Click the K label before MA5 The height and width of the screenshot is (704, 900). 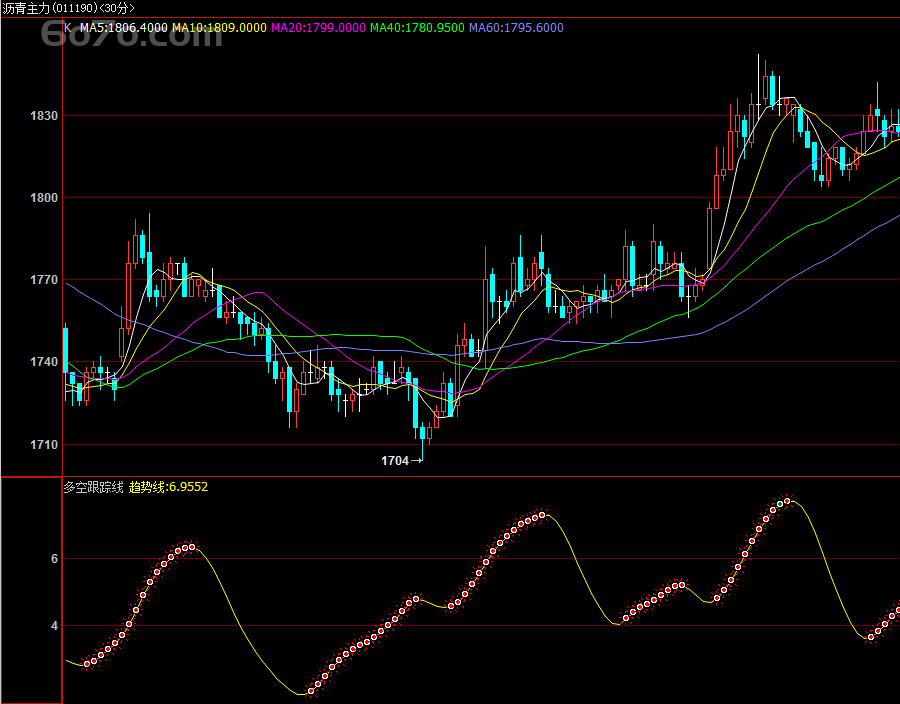(x=68, y=28)
